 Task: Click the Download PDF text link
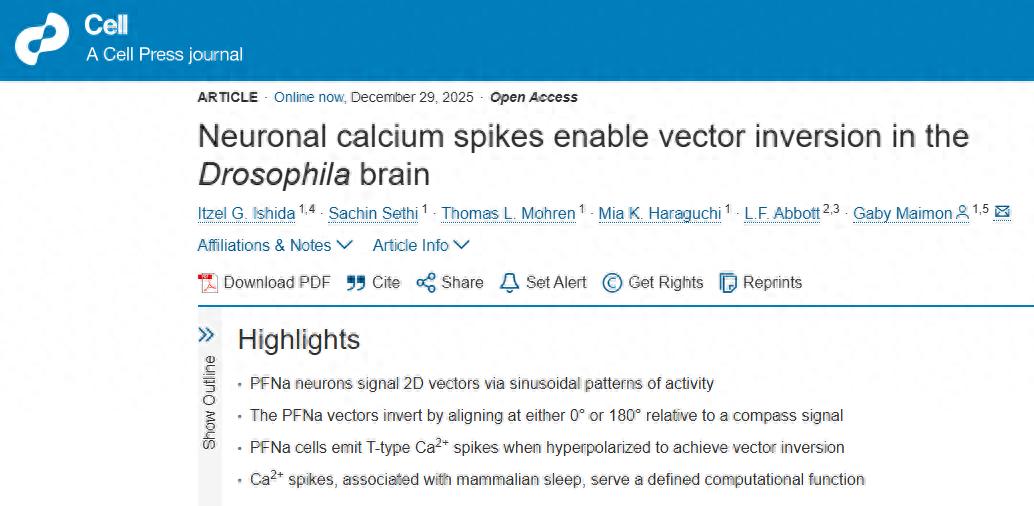[276, 283]
